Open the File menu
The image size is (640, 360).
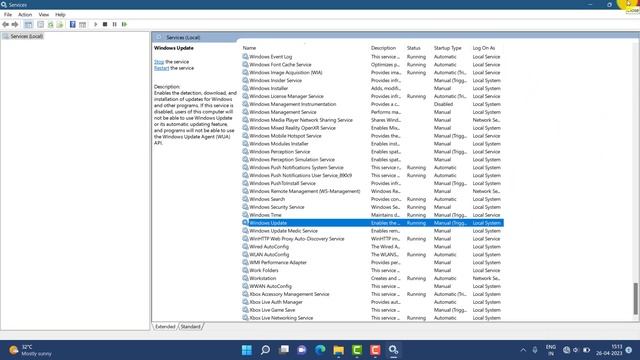pos(8,15)
